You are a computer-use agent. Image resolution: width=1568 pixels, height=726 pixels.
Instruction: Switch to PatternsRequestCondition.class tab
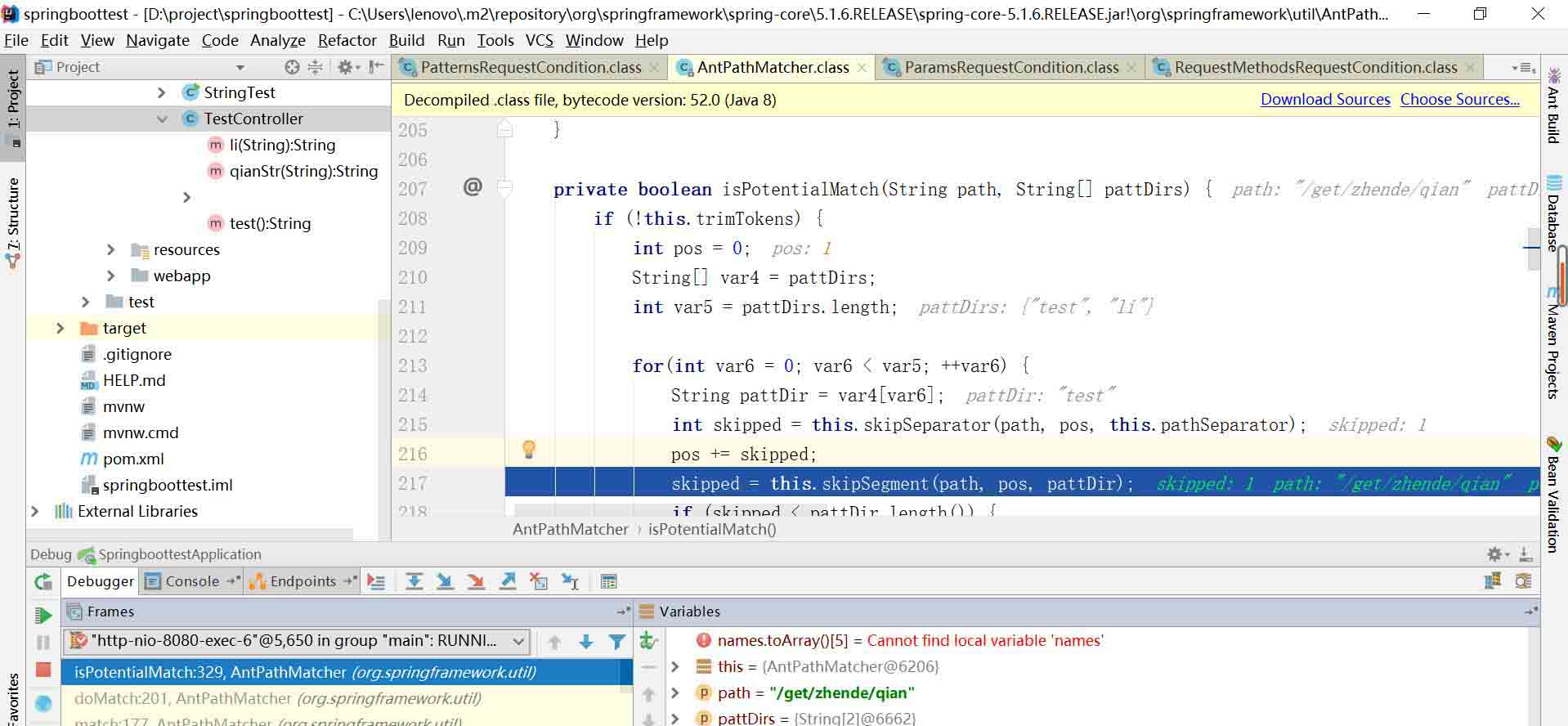click(531, 68)
